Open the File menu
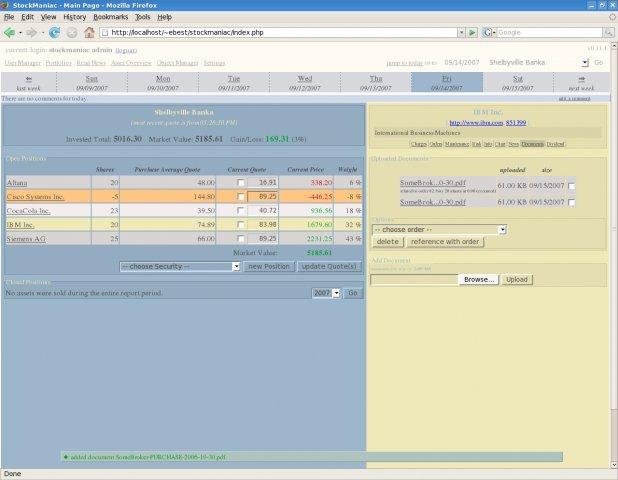618x480 pixels. click(x=9, y=17)
